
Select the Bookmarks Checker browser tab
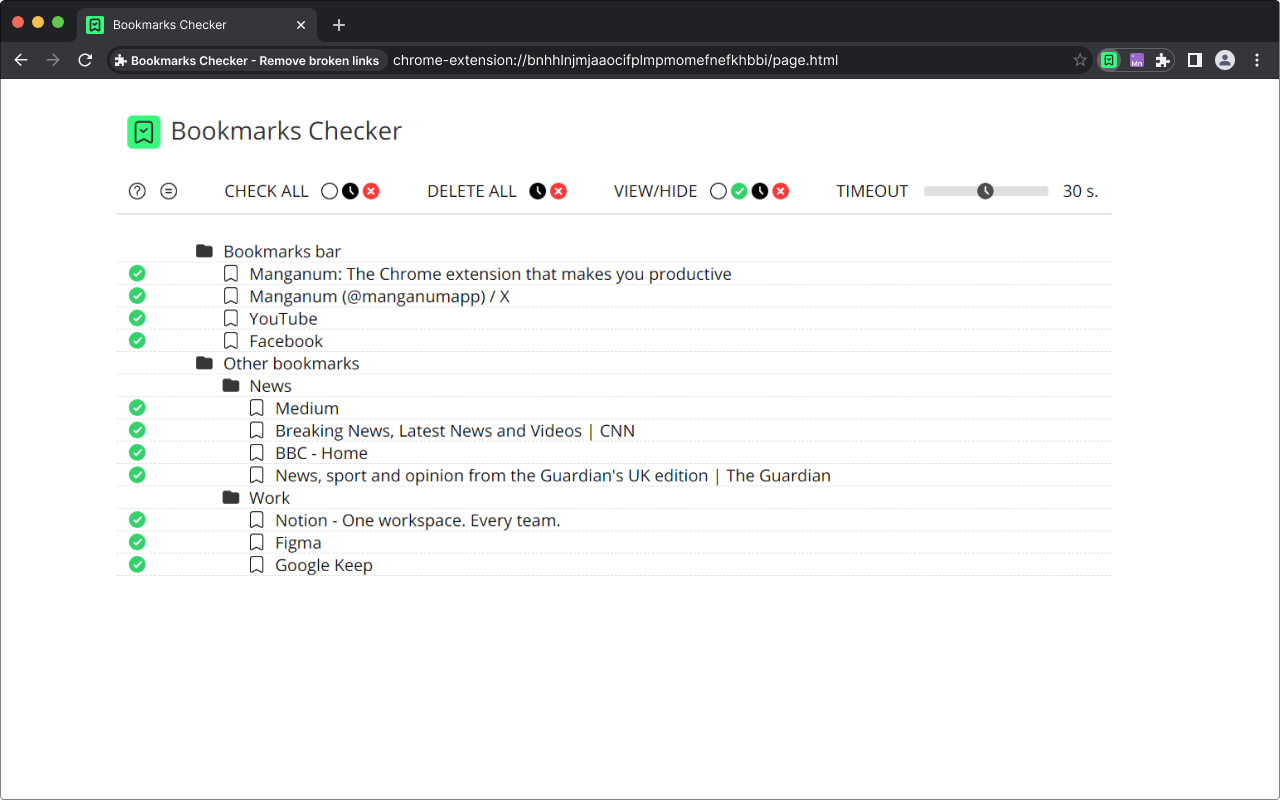click(x=197, y=24)
